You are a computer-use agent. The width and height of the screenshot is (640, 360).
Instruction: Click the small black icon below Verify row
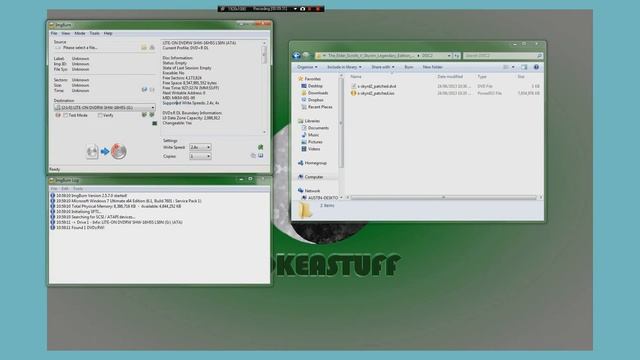click(155, 123)
